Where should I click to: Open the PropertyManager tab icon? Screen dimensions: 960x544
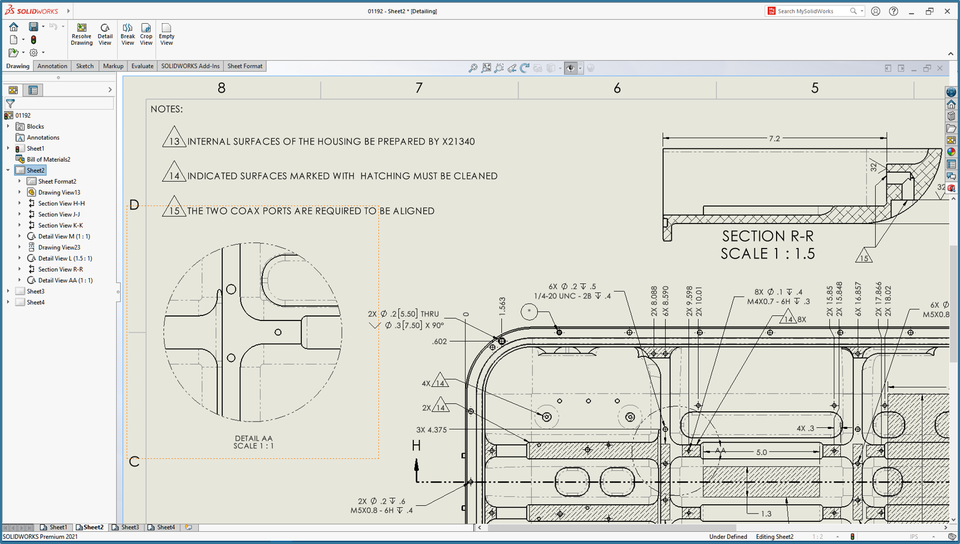tap(33, 90)
